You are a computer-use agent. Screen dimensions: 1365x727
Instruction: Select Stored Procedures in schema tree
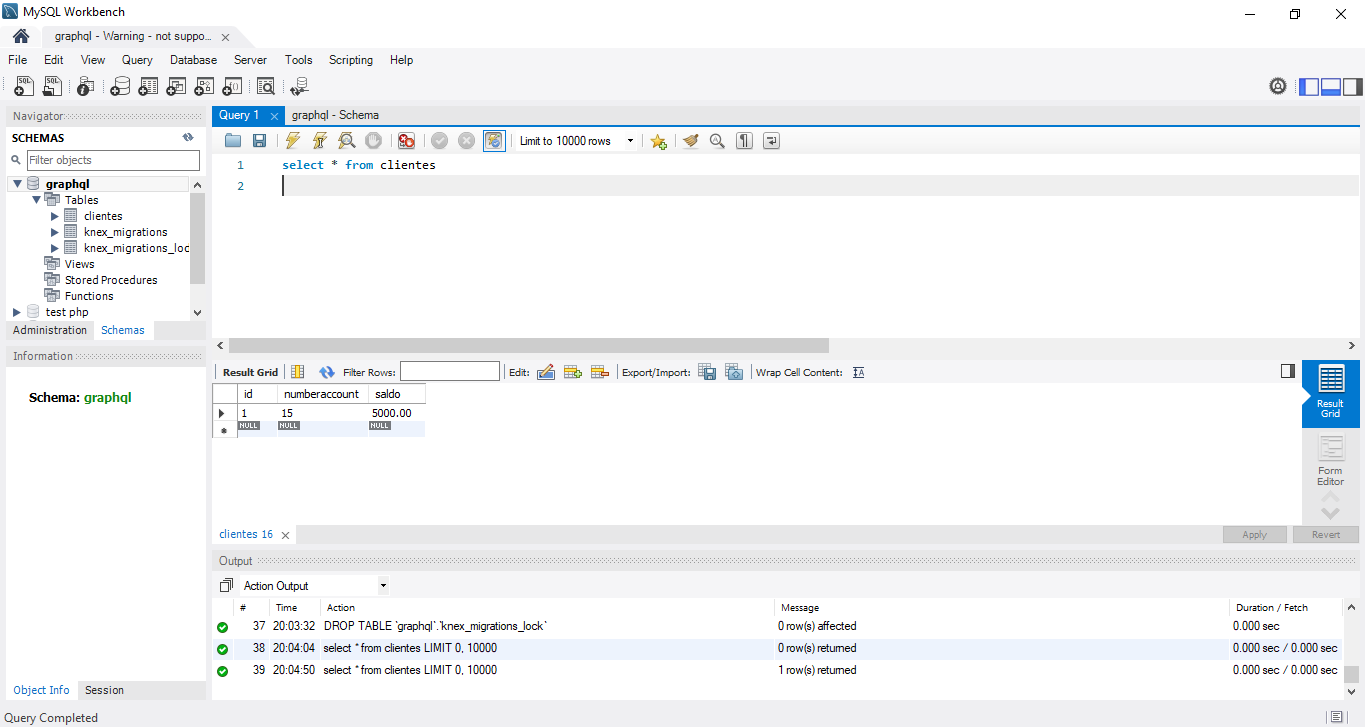point(111,280)
